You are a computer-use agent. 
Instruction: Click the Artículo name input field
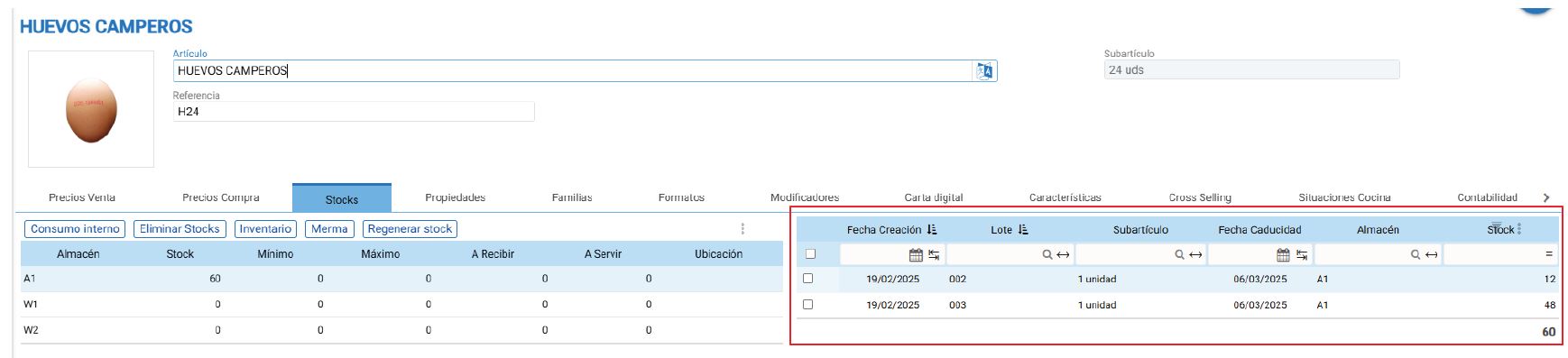point(573,70)
